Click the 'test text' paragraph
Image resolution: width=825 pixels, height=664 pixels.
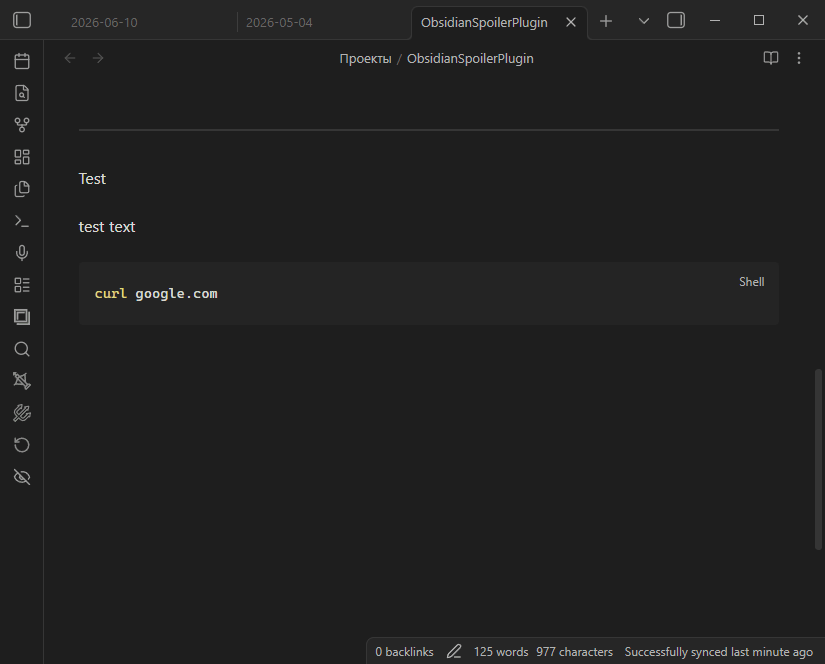[x=107, y=227]
